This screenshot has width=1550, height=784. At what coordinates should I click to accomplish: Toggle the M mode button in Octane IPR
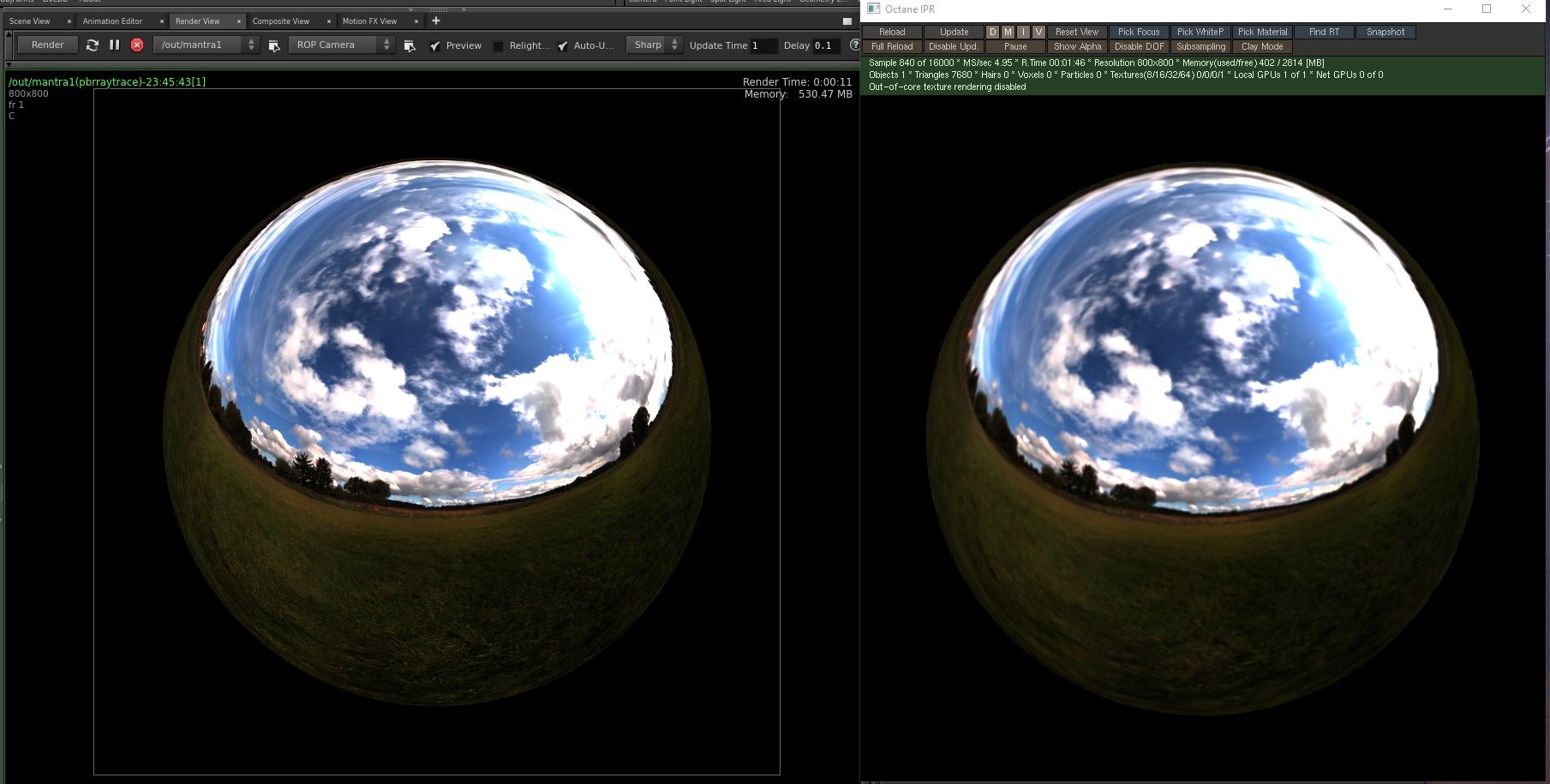click(x=1008, y=33)
